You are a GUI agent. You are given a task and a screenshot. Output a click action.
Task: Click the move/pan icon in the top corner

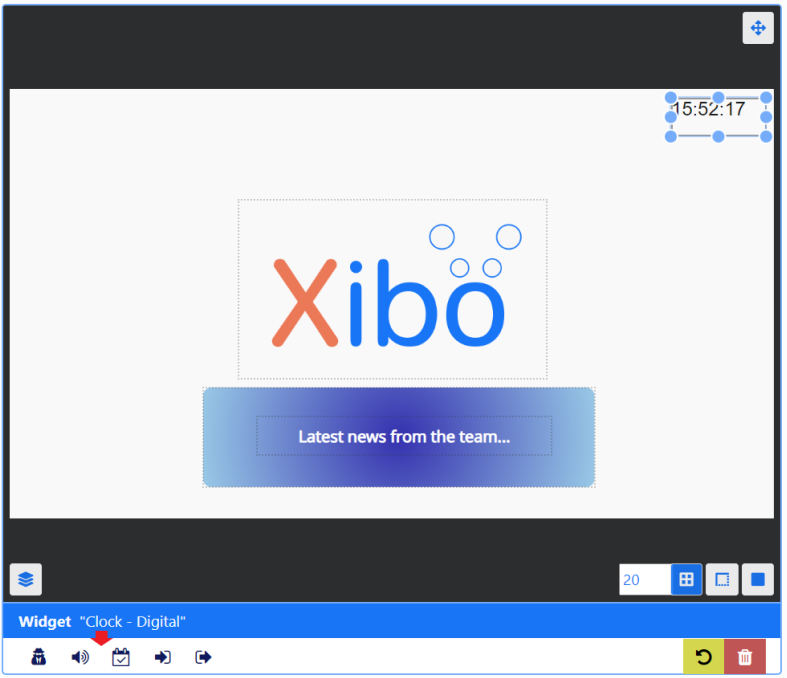[757, 28]
